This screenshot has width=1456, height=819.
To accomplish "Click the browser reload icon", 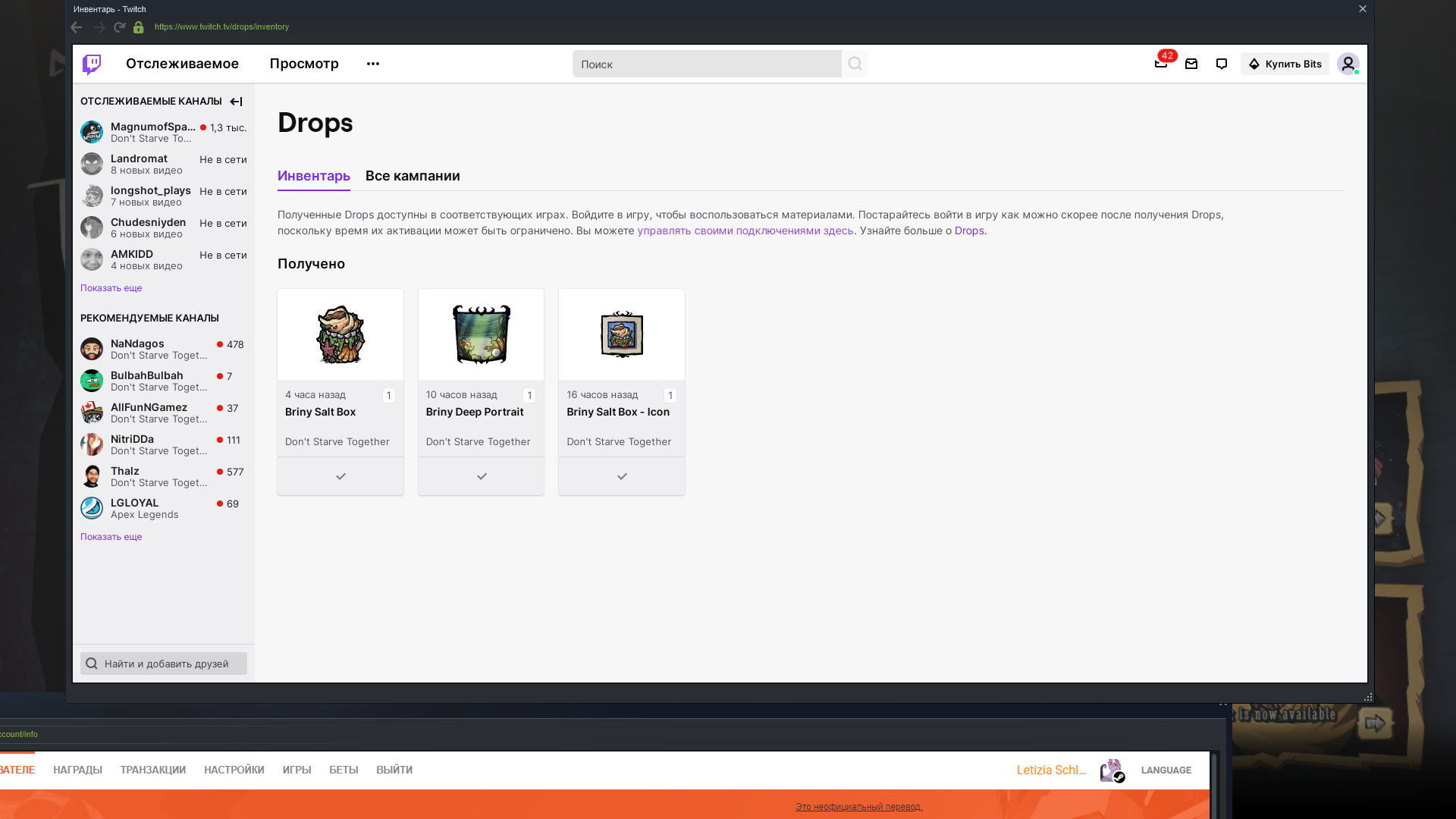I will tap(119, 27).
